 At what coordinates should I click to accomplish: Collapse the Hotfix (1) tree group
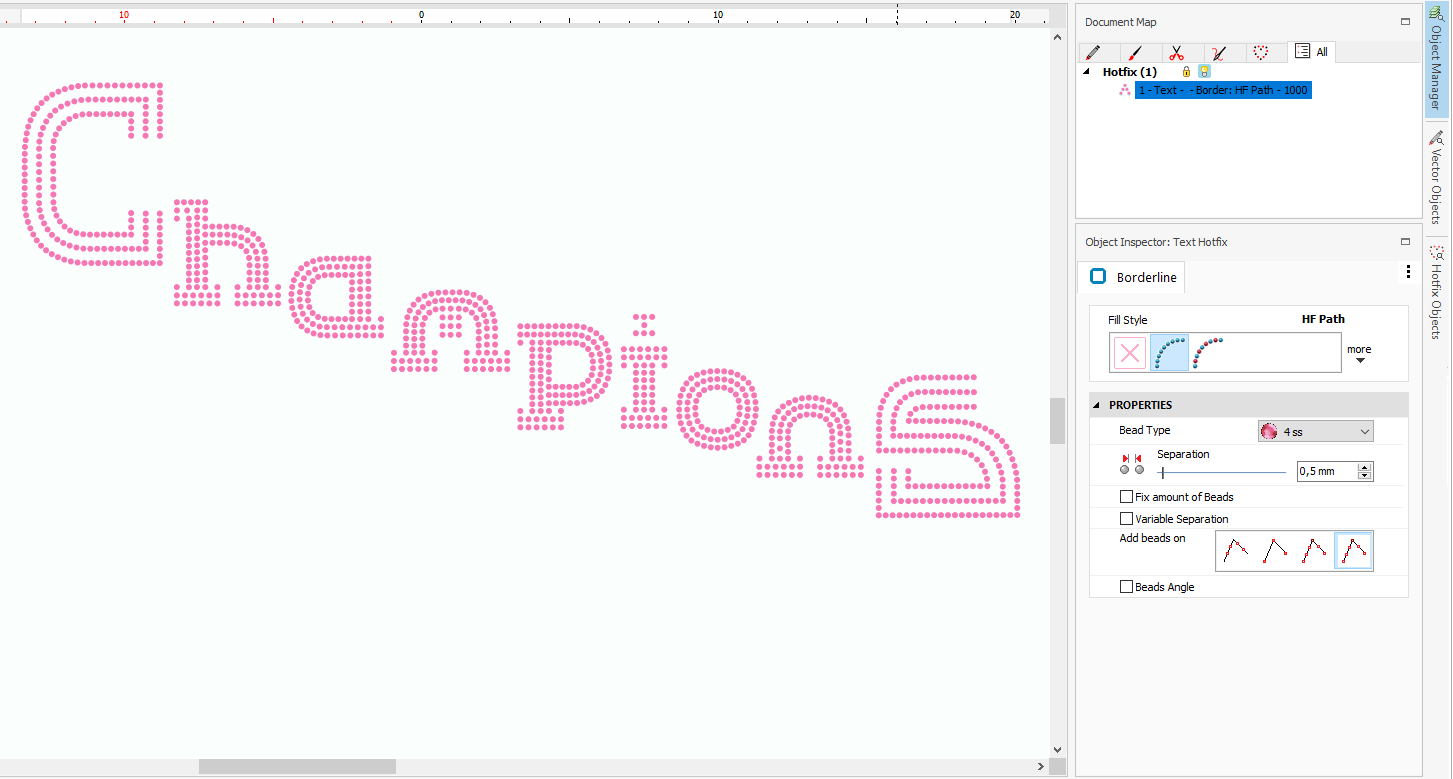point(1087,72)
